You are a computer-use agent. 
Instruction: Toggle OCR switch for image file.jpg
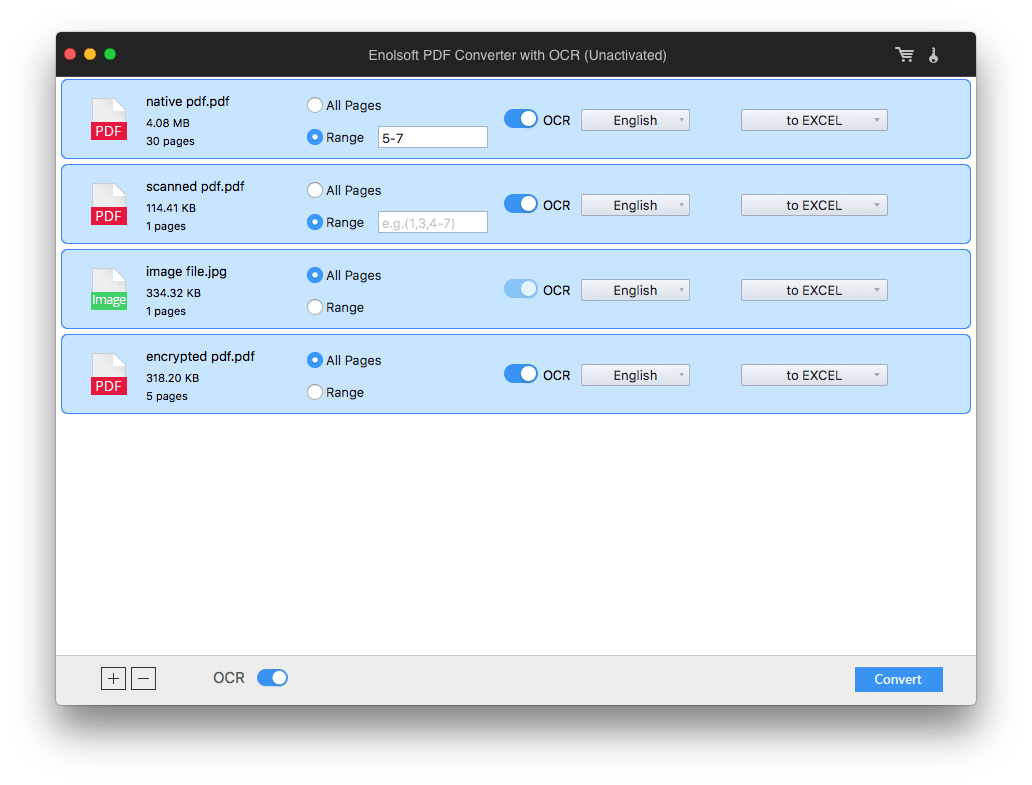point(521,289)
